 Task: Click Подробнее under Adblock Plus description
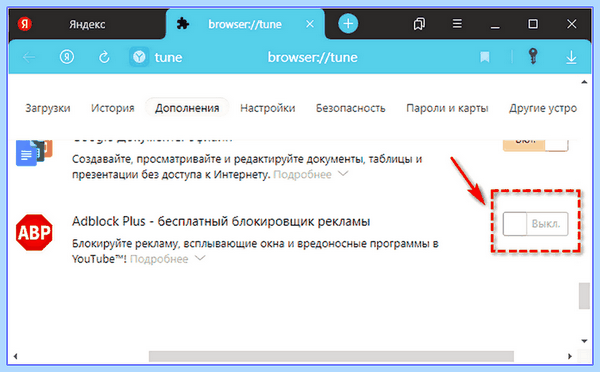[x=159, y=259]
